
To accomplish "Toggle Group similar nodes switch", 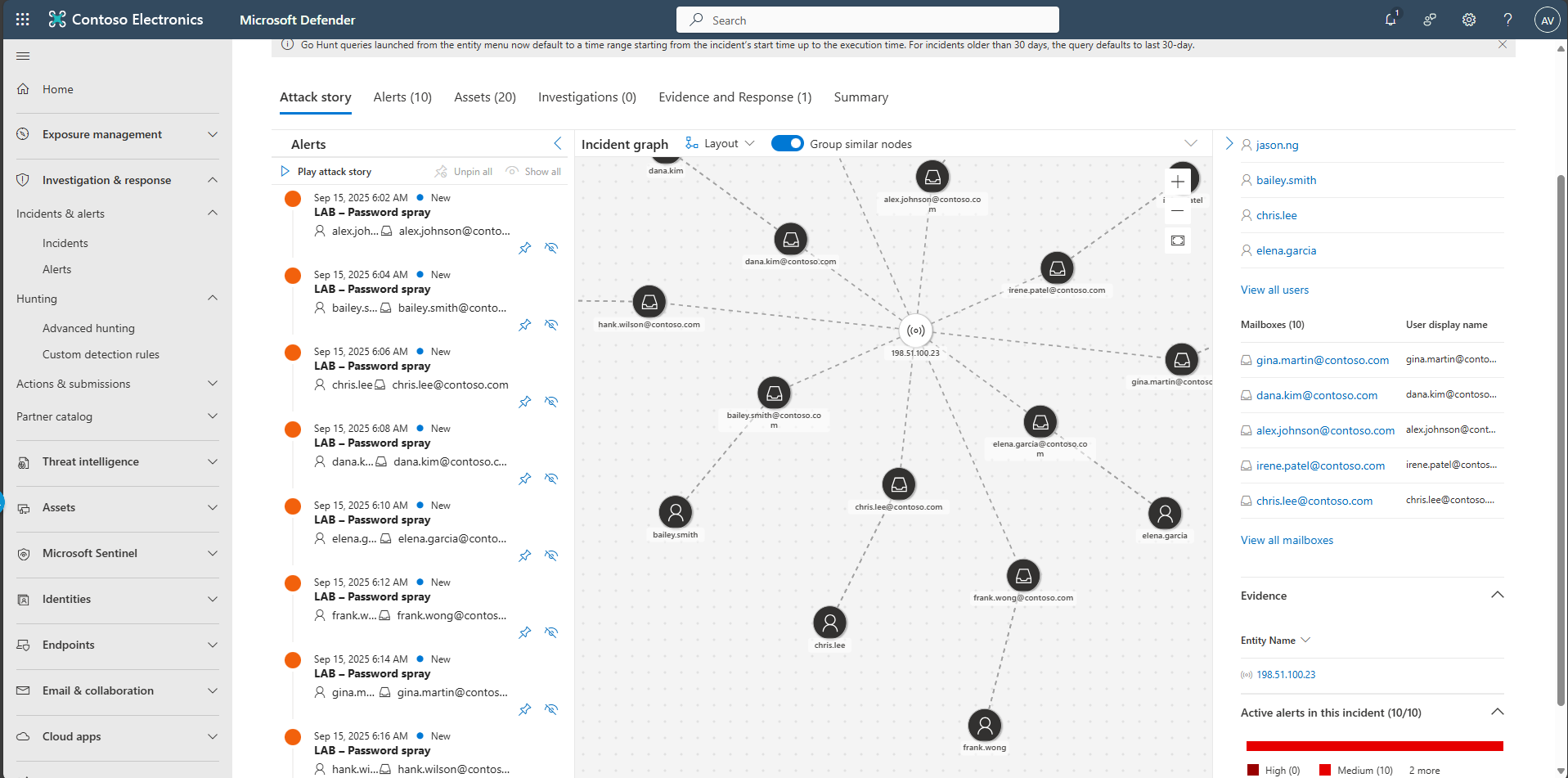I will pyautogui.click(x=788, y=143).
